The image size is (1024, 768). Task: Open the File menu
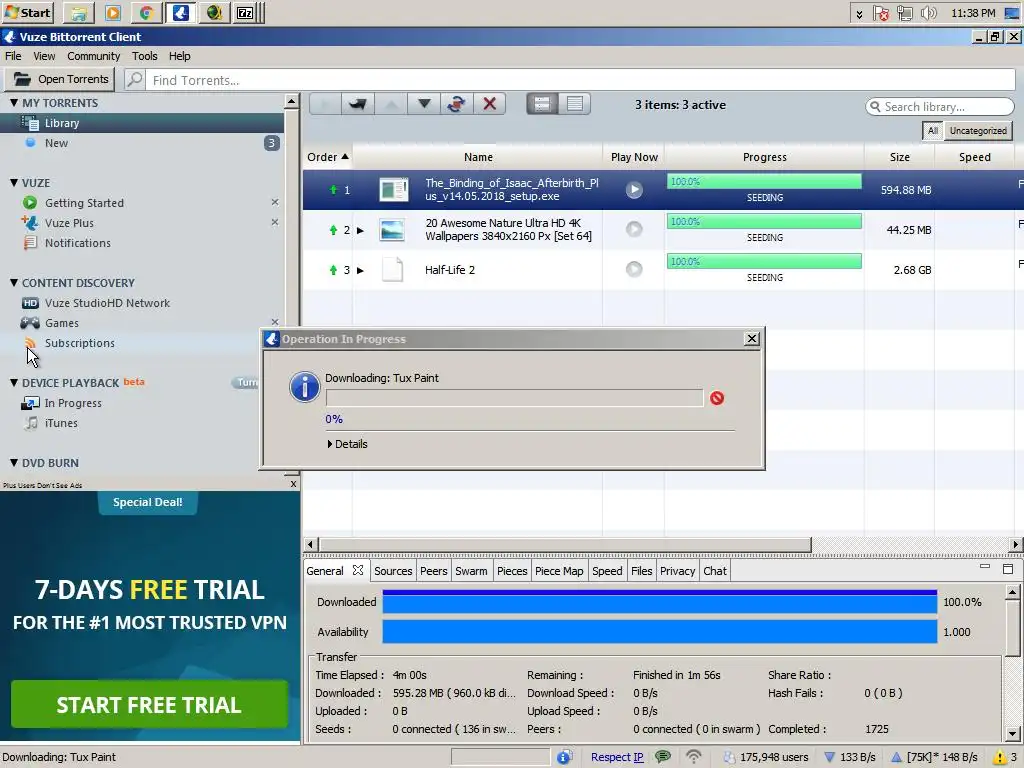point(13,56)
